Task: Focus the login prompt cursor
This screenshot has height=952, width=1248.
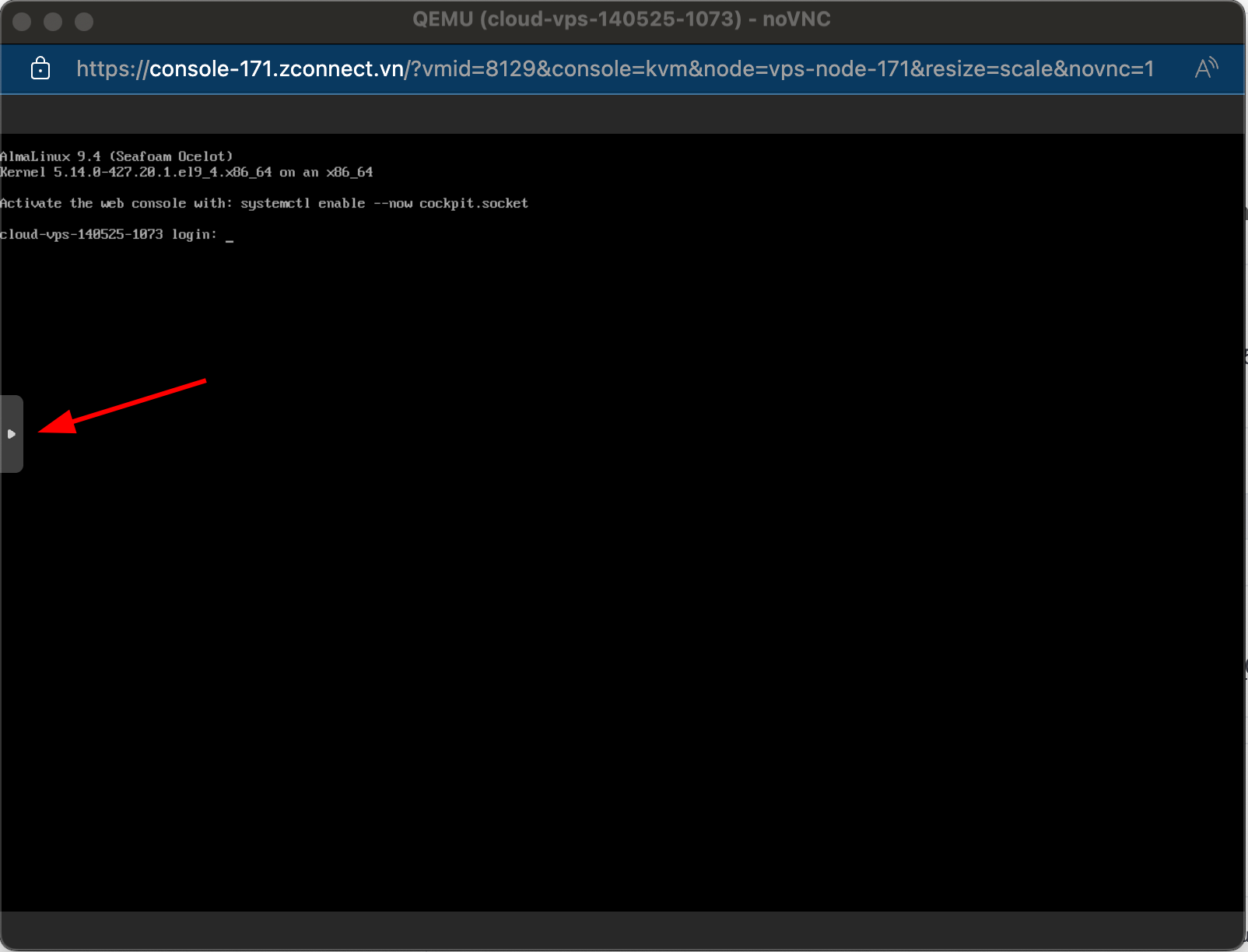Action: pos(230,235)
